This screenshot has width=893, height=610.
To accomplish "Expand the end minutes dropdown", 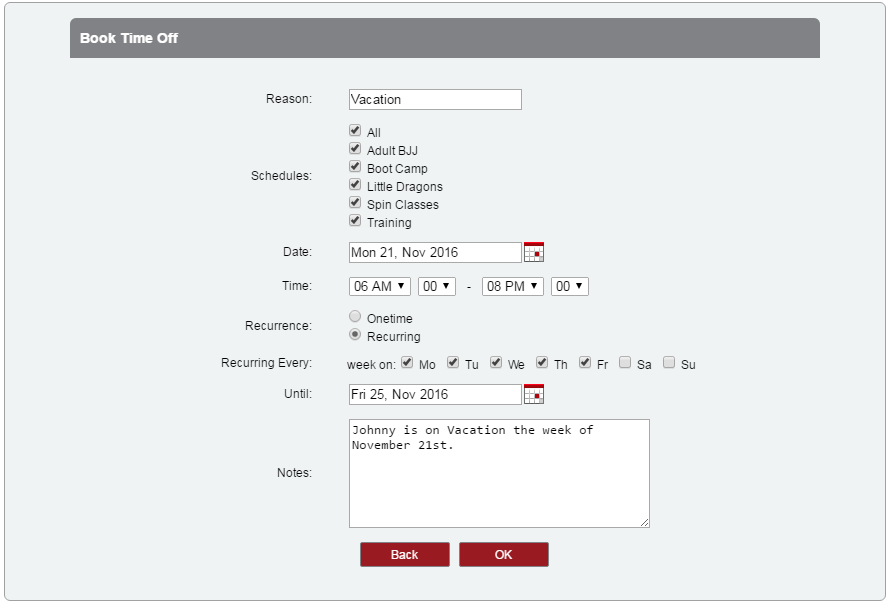I will coord(569,286).
